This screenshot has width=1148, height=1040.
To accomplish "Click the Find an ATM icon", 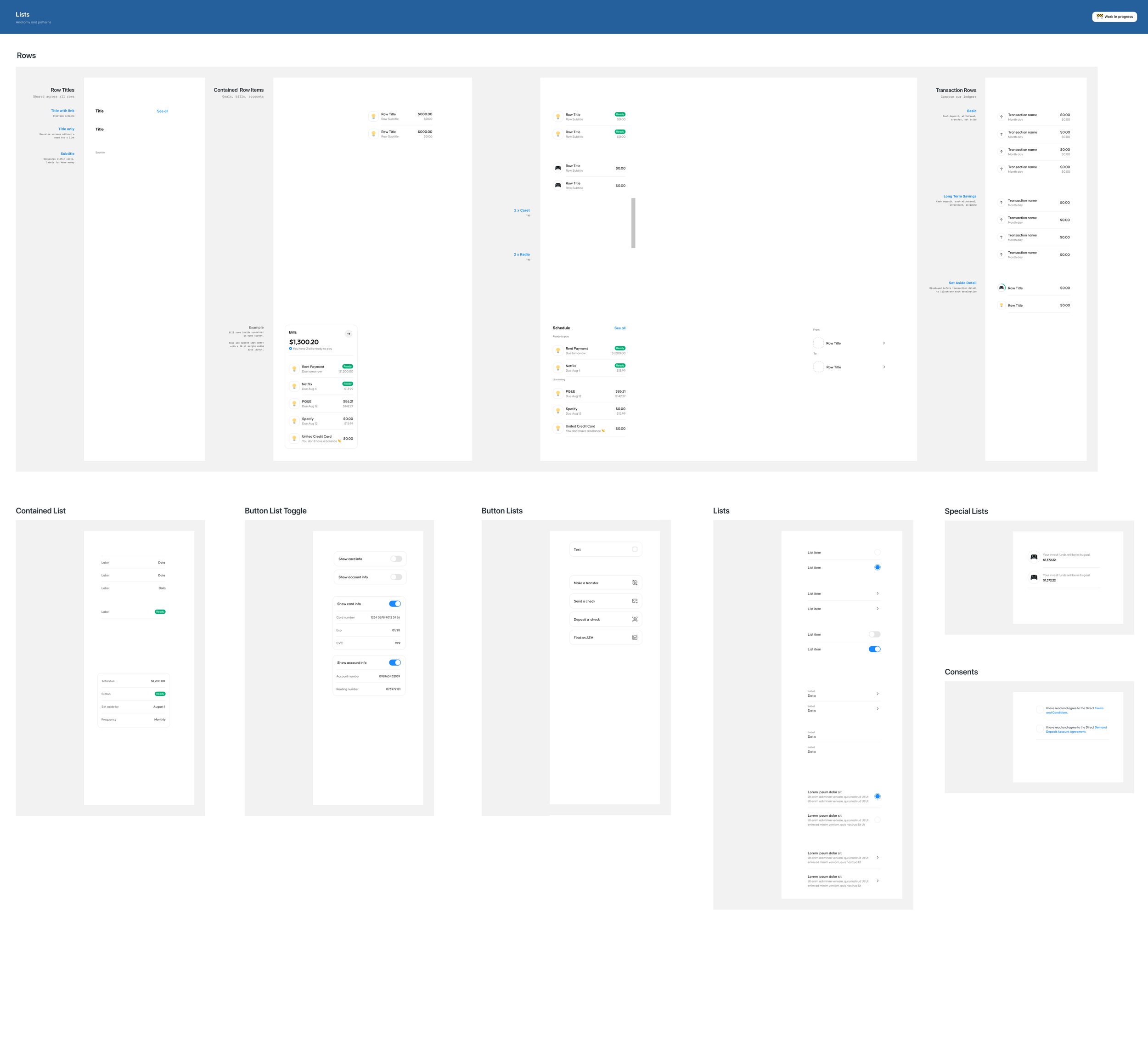I will [634, 637].
